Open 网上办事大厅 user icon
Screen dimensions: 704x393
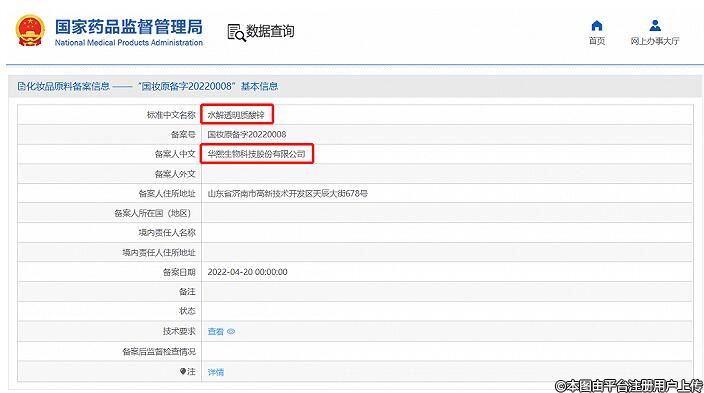655,25
